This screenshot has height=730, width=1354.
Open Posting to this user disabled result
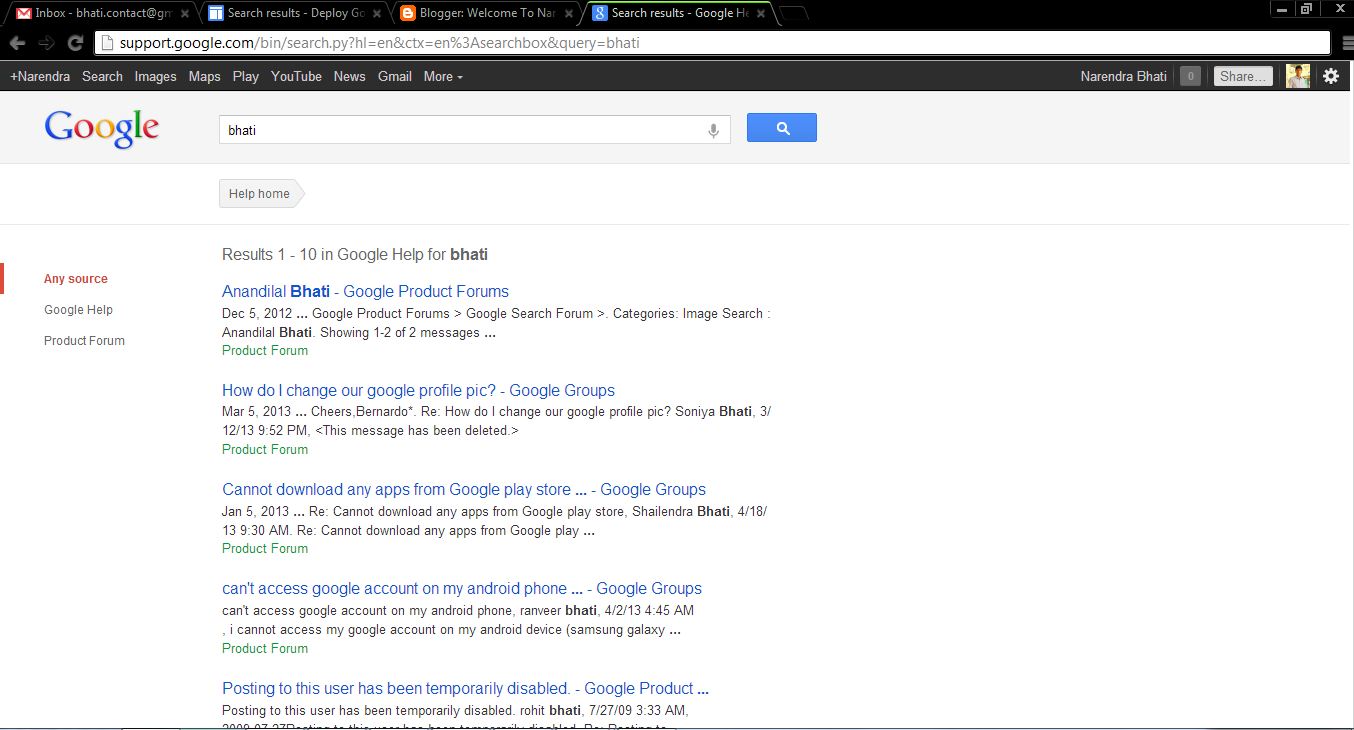(x=465, y=688)
